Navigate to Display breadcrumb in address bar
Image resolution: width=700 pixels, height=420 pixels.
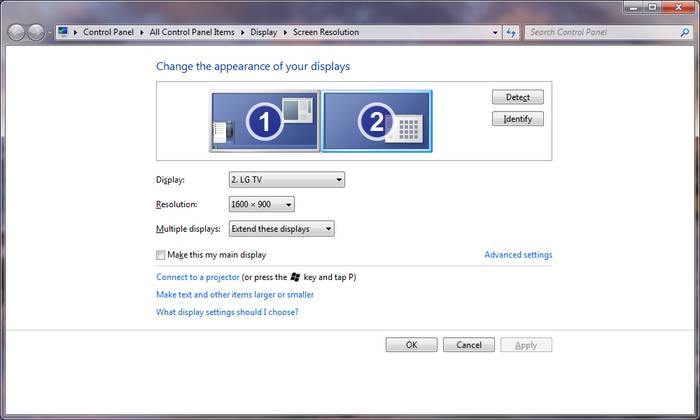pyautogui.click(x=263, y=32)
